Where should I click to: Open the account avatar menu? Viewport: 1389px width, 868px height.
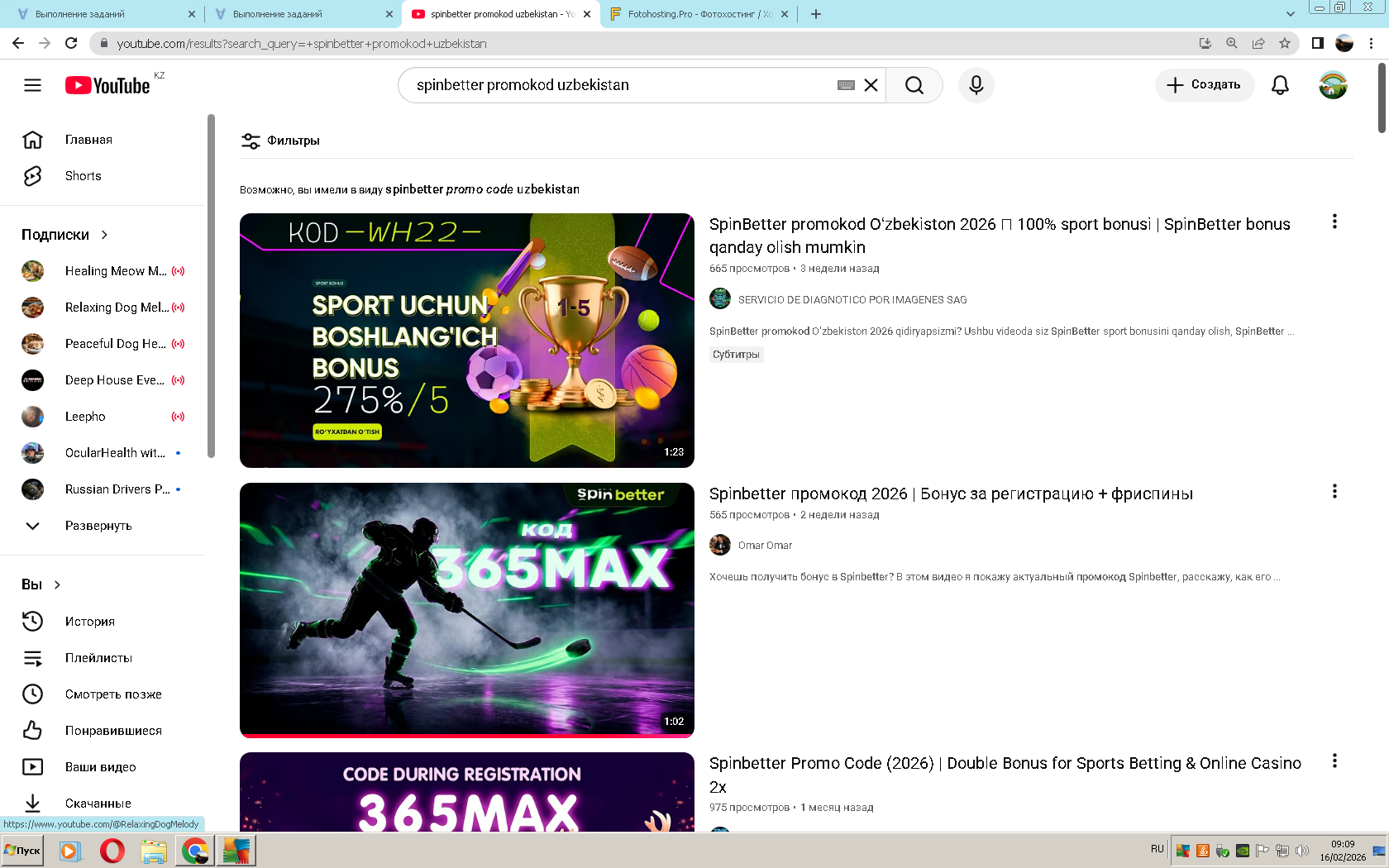(x=1333, y=85)
